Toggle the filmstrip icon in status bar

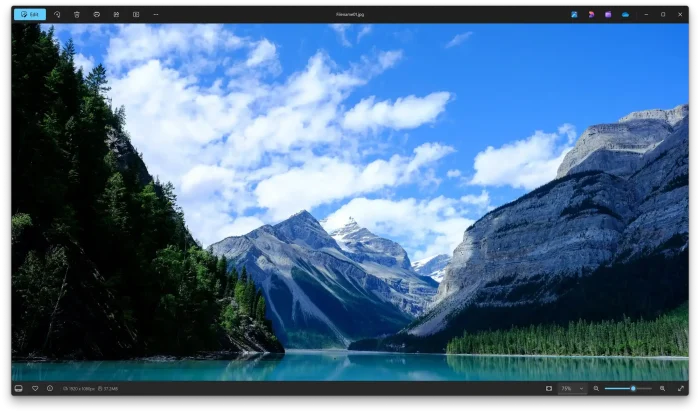point(18,388)
